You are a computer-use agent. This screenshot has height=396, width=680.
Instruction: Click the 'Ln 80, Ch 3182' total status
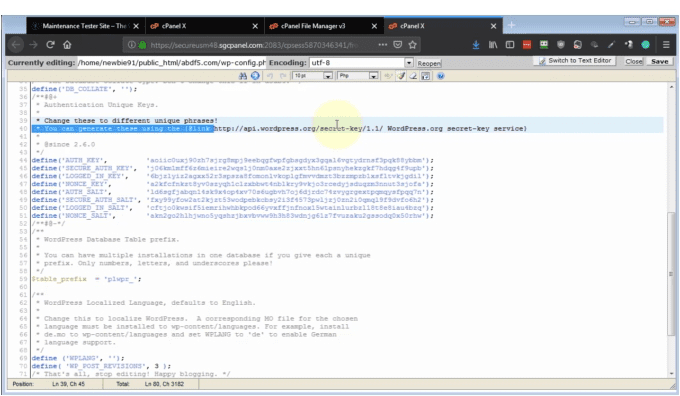pos(164,384)
